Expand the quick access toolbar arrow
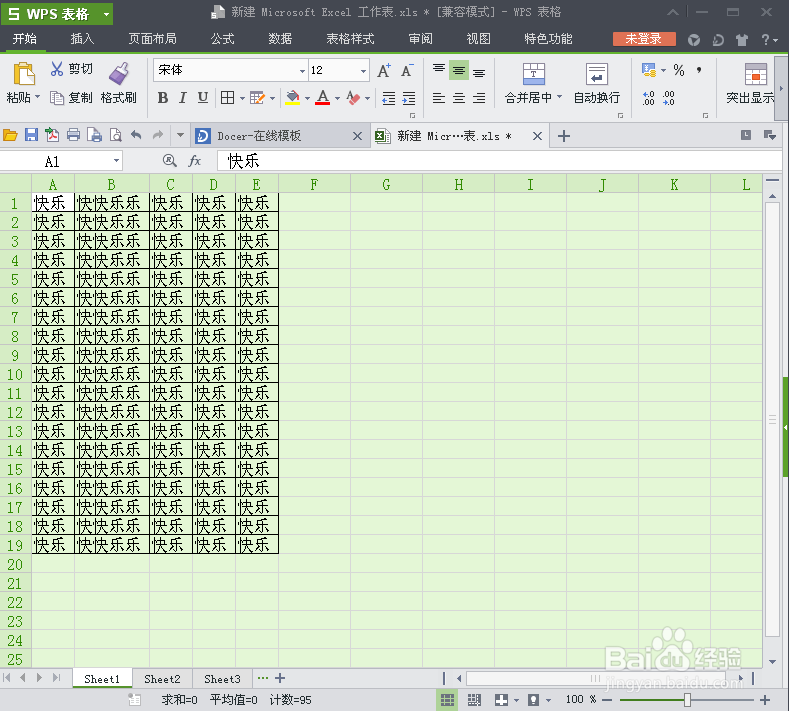This screenshot has width=789, height=711. coord(180,135)
